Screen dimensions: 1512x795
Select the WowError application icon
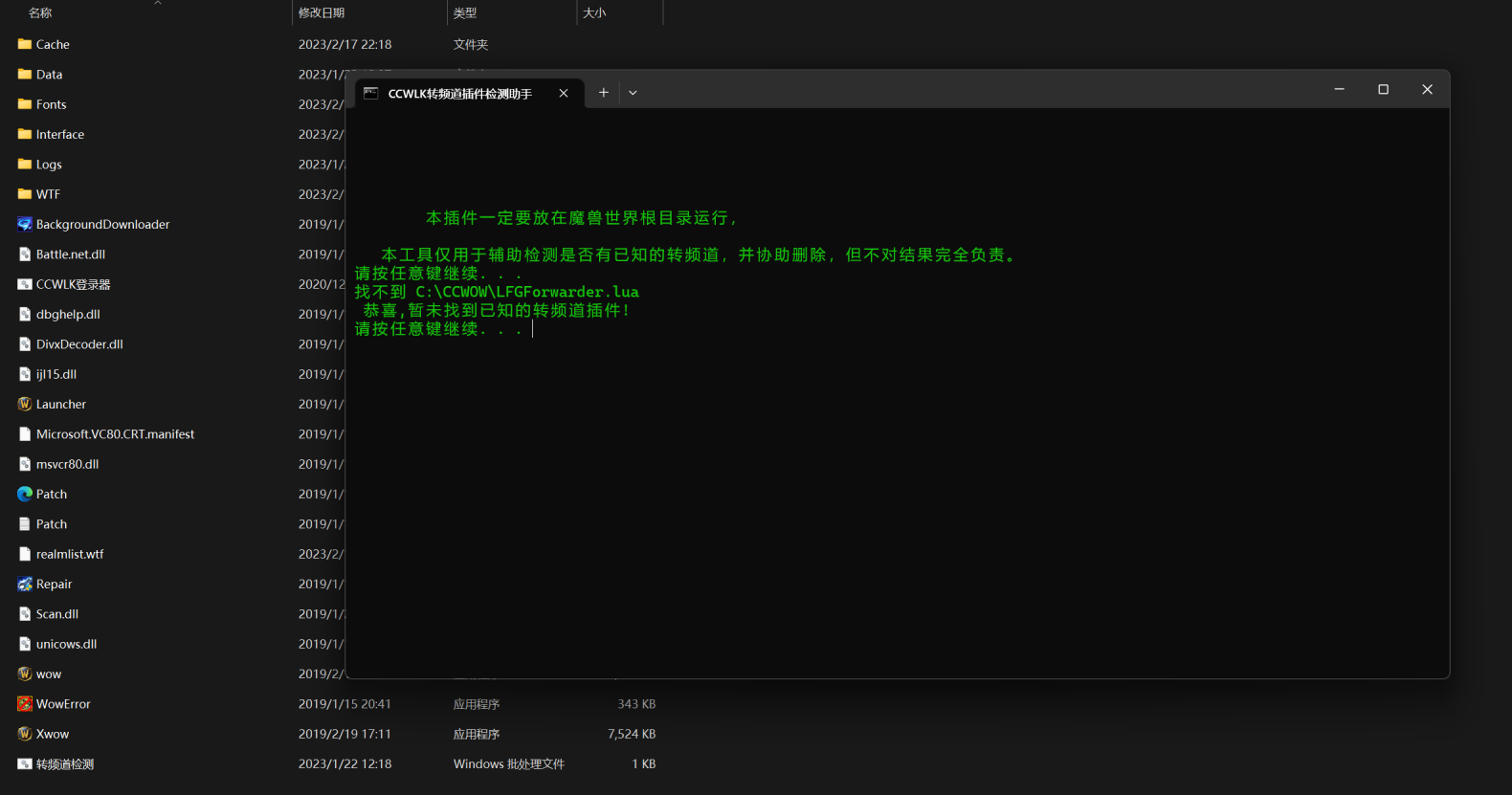pos(25,704)
